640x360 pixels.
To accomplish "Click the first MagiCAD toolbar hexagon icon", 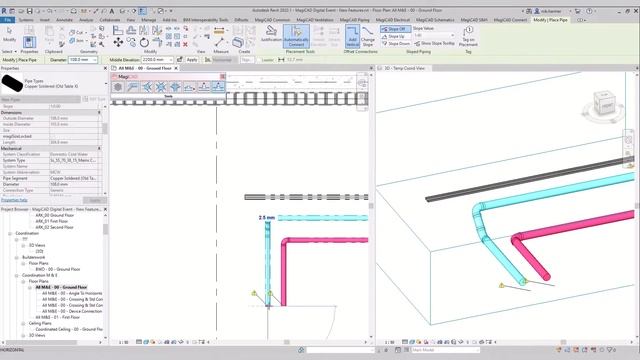I will (118, 87).
